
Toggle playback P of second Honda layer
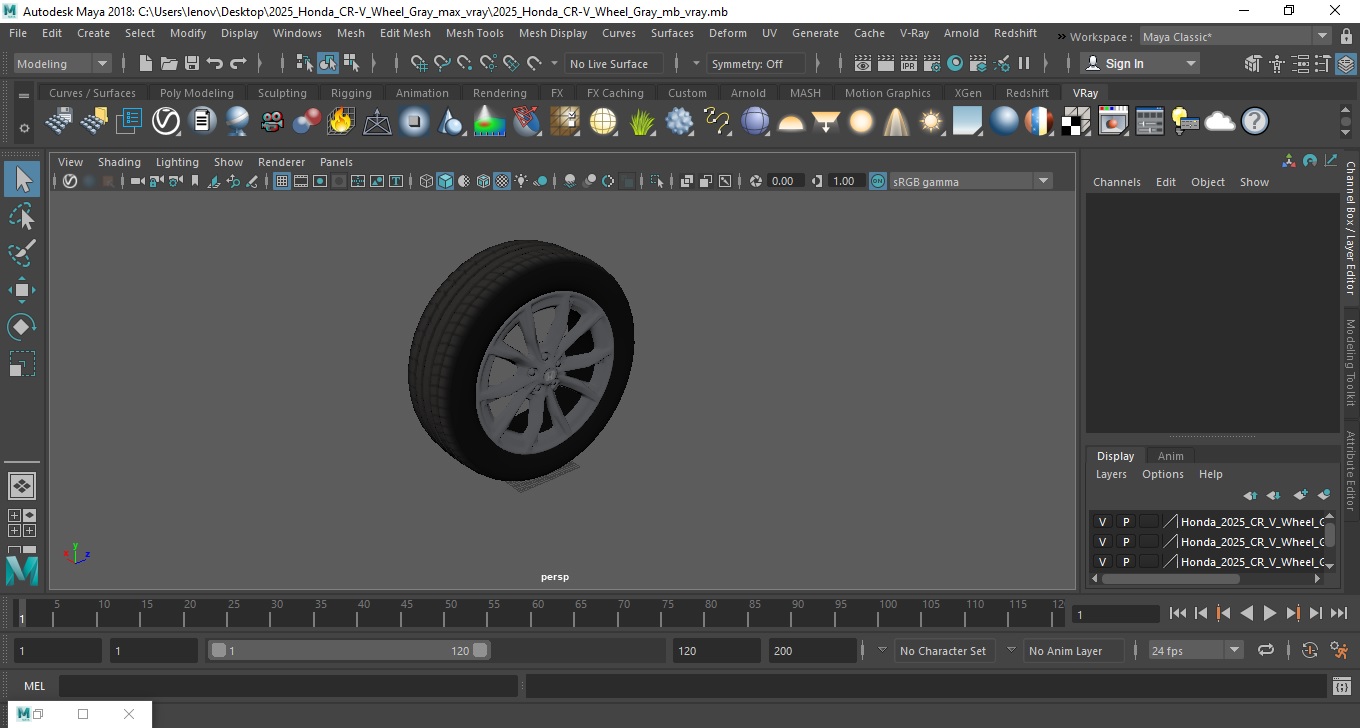pyautogui.click(x=1125, y=541)
